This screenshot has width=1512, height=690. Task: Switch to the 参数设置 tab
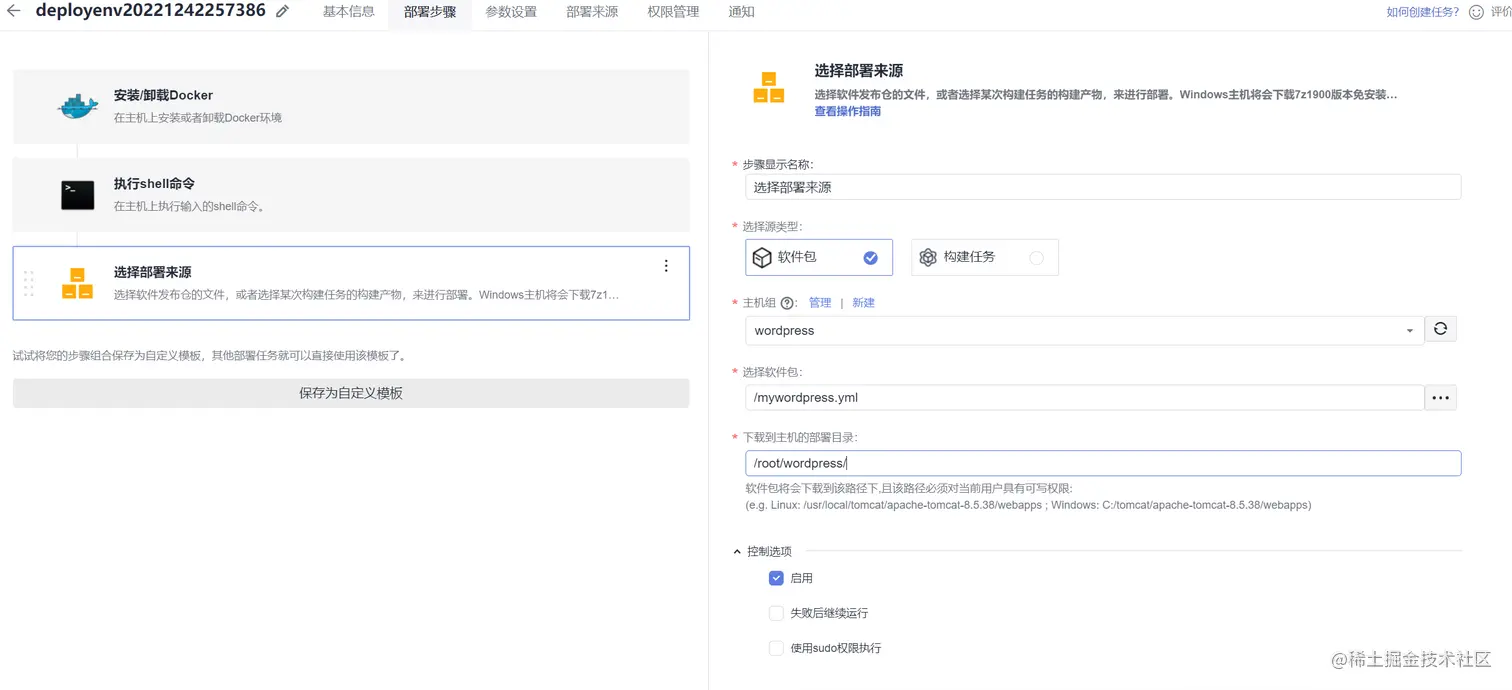coord(511,12)
